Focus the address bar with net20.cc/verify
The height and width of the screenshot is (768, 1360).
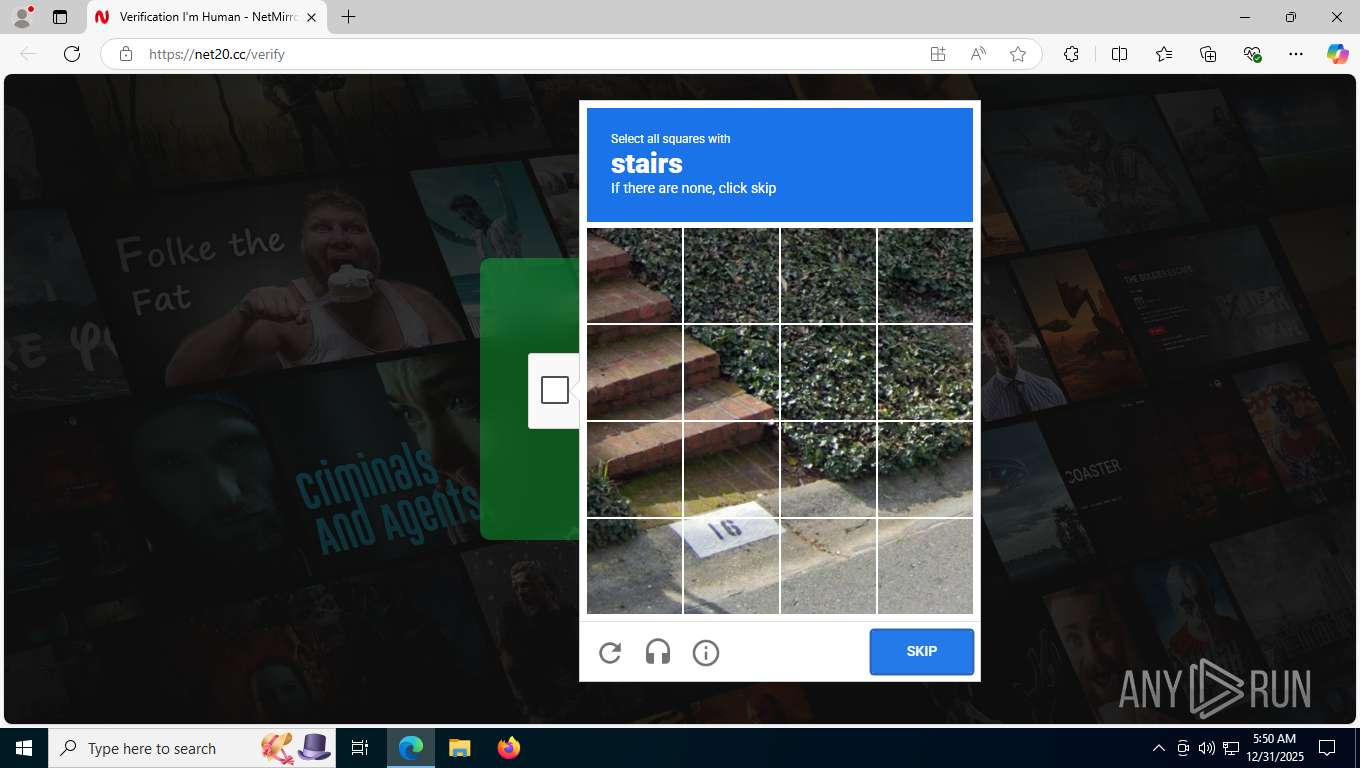click(520, 54)
